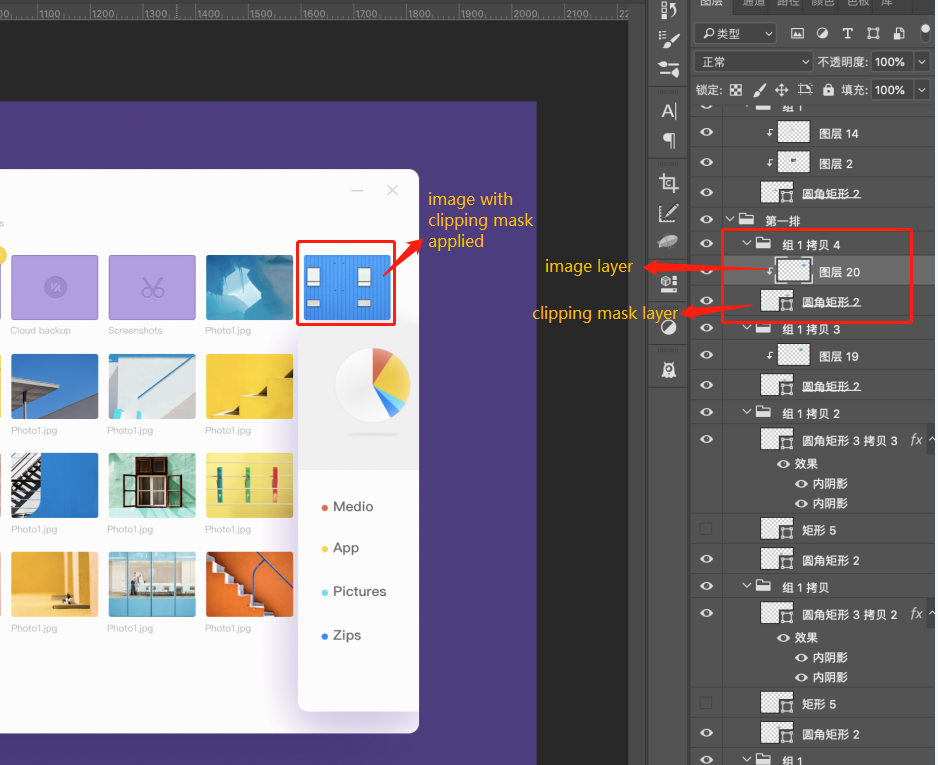Open the History panel icon
Viewport: 938px width, 765px height.
coord(668,10)
